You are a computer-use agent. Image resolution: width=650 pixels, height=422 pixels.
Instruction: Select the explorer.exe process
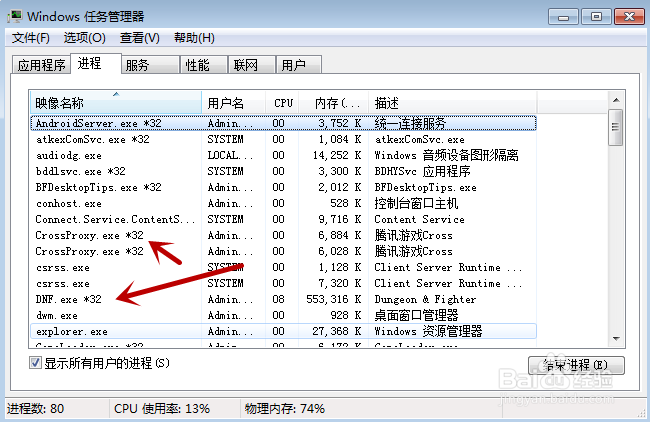tap(284, 332)
